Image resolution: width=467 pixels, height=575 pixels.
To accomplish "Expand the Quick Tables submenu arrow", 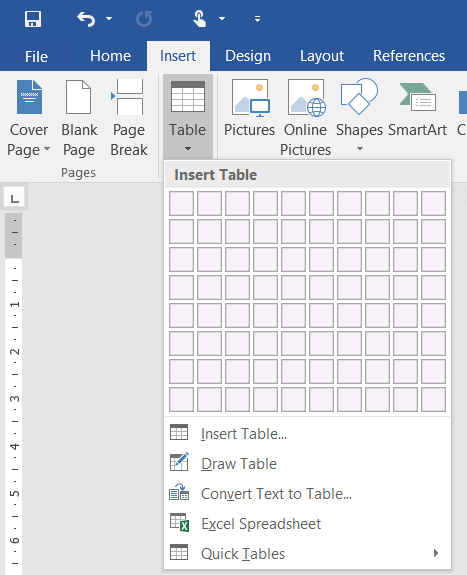I will coord(436,553).
